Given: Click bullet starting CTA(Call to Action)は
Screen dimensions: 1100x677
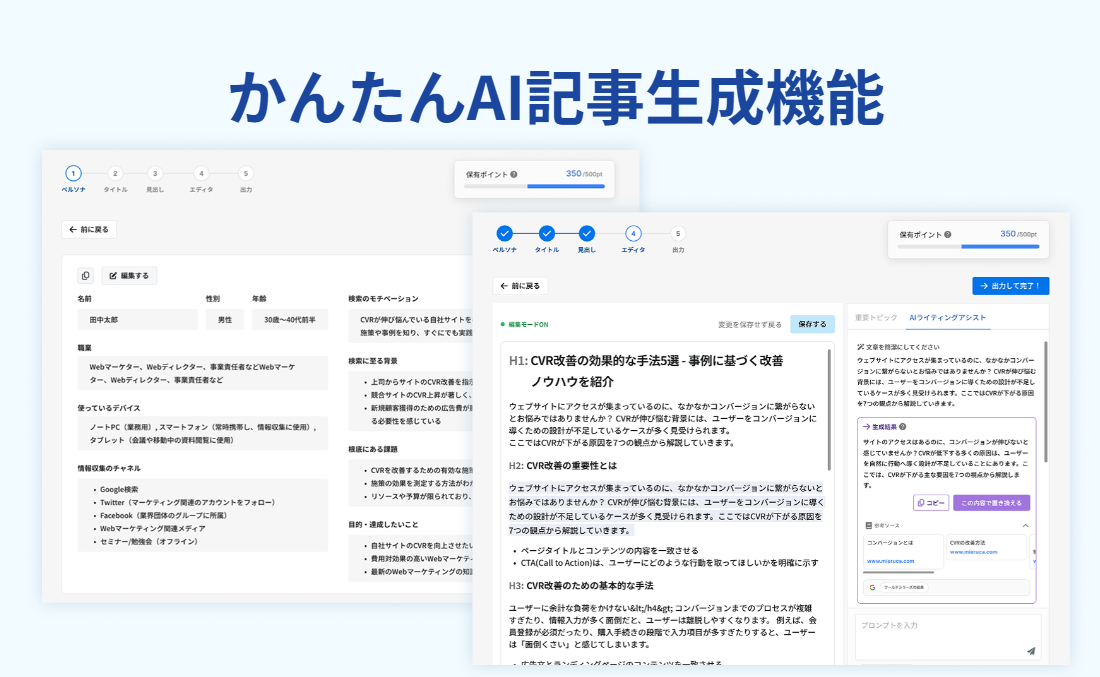Looking at the screenshot, I should pos(669,563).
